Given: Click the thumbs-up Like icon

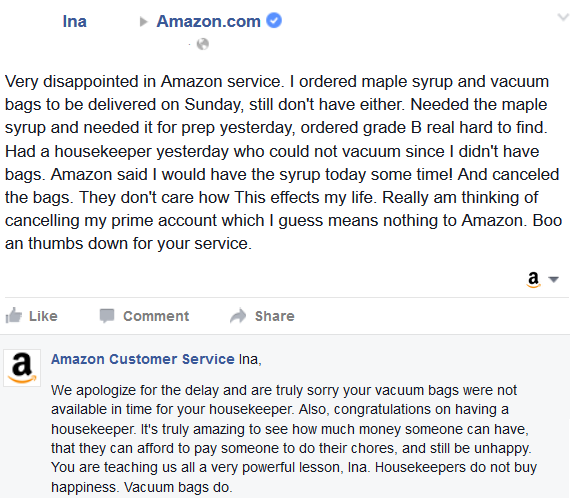Looking at the screenshot, I should tap(14, 316).
